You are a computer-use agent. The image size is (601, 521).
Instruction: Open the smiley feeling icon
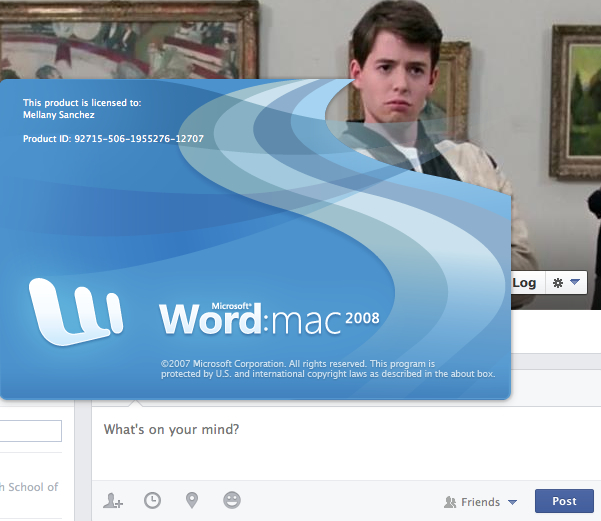(x=232, y=500)
